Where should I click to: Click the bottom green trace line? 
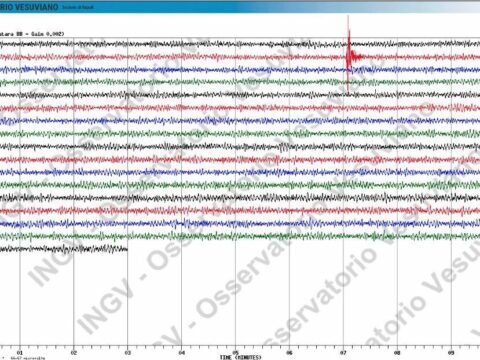pos(240,236)
